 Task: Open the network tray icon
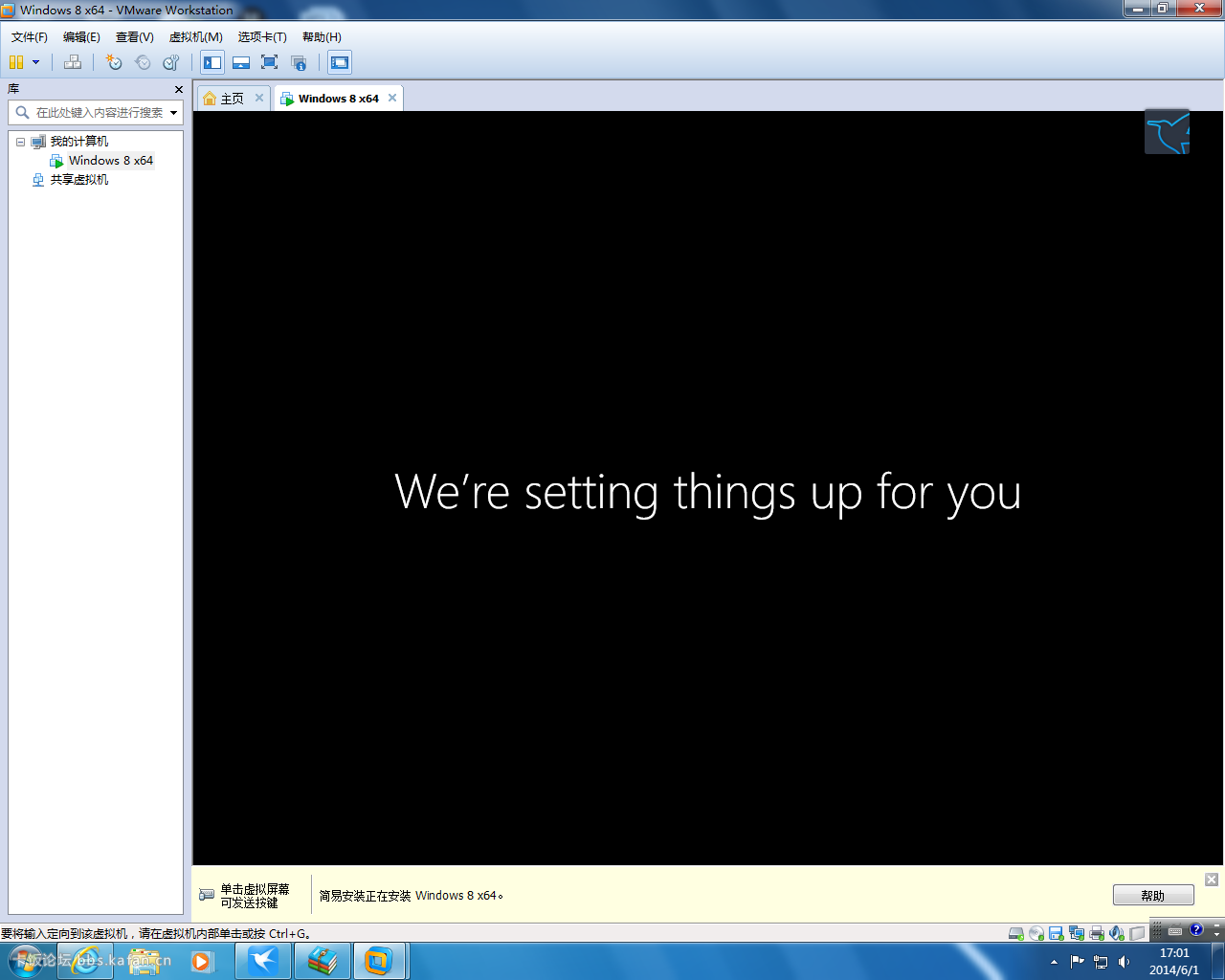(x=1101, y=962)
